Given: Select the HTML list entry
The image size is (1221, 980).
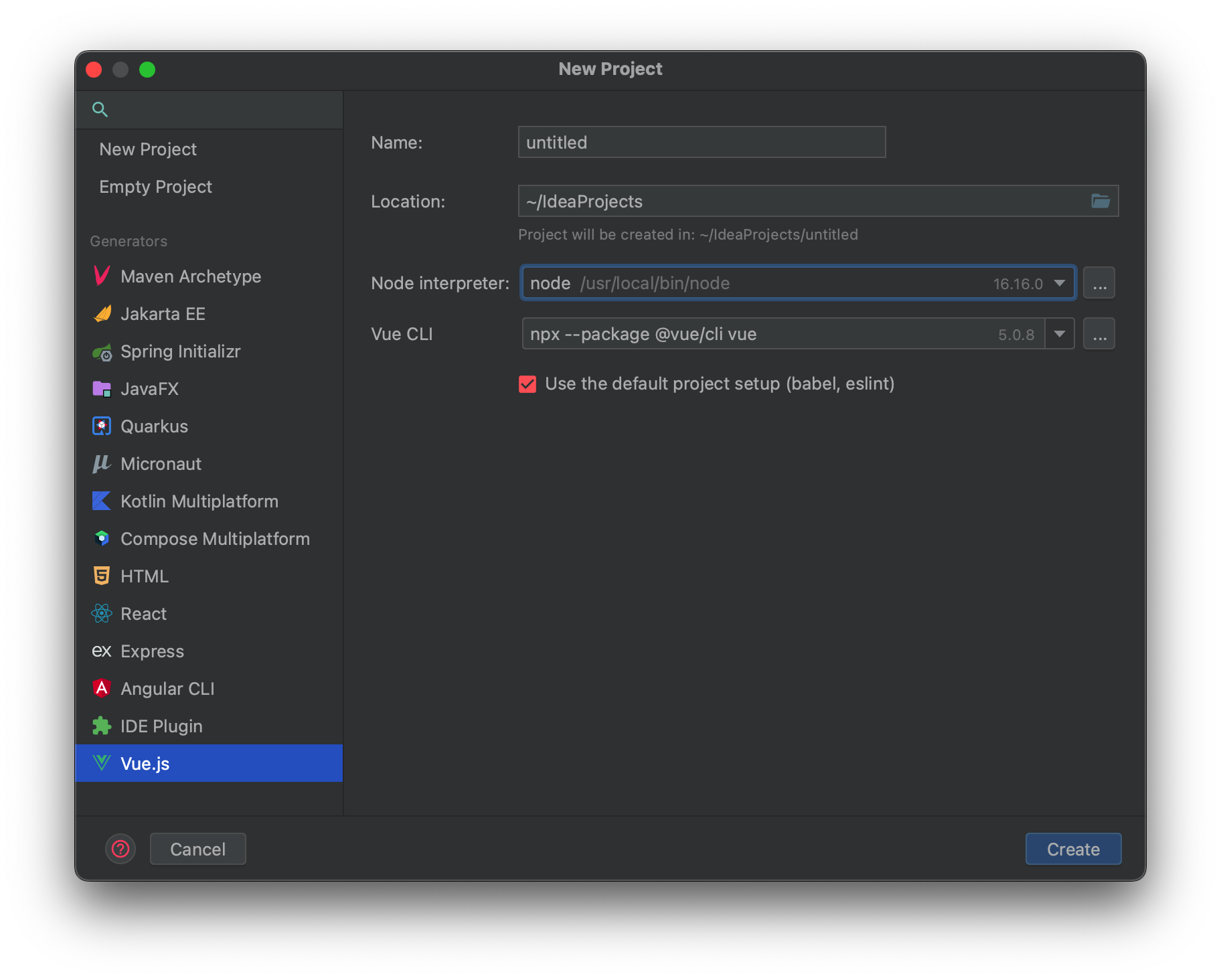Looking at the screenshot, I should pyautogui.click(x=209, y=576).
